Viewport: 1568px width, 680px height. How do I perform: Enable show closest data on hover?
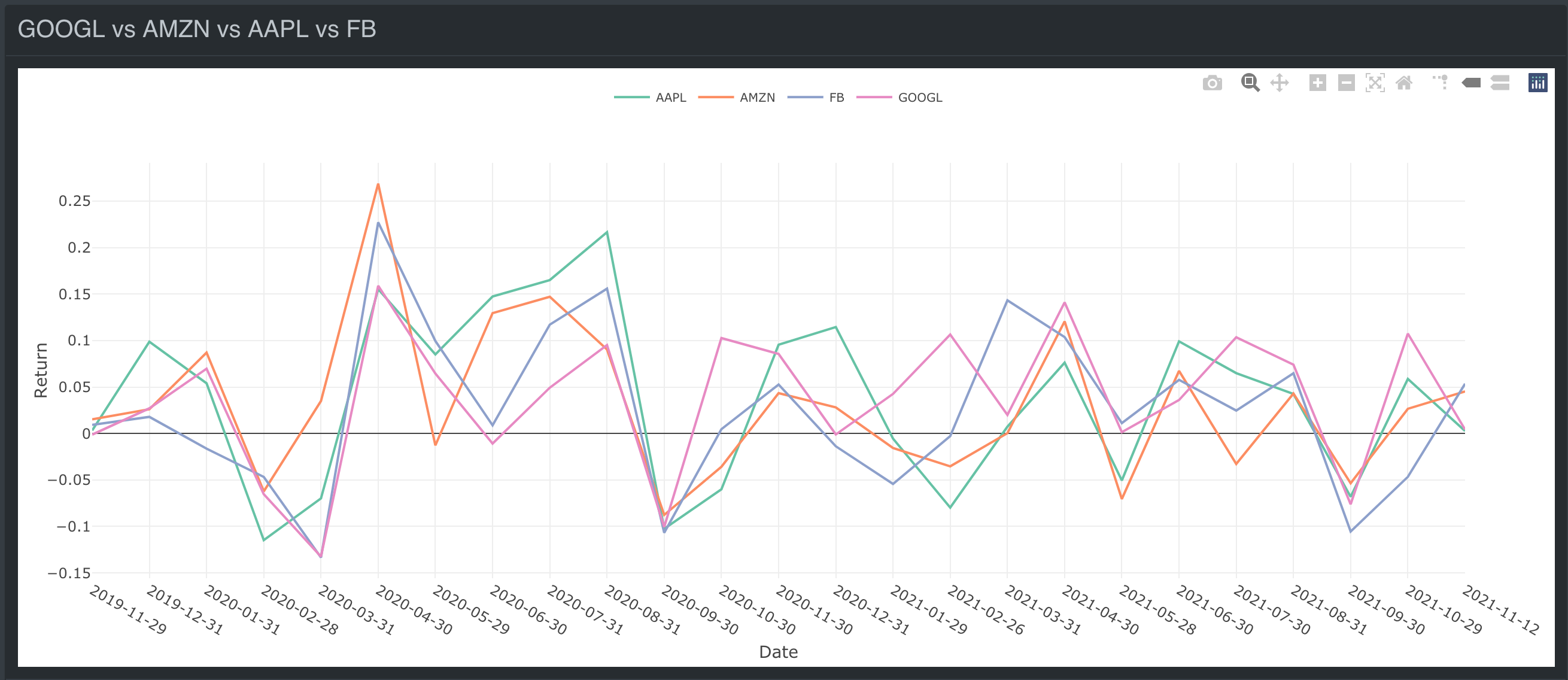point(1471,83)
